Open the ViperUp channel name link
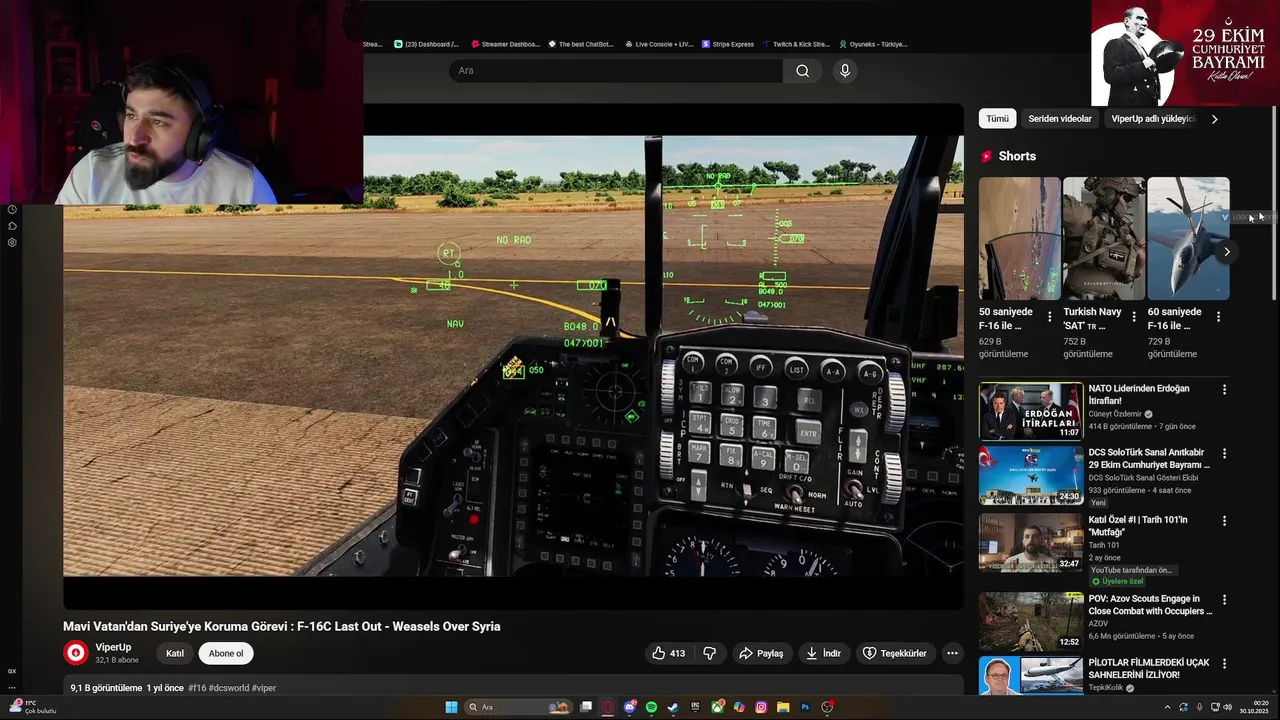 click(x=113, y=647)
